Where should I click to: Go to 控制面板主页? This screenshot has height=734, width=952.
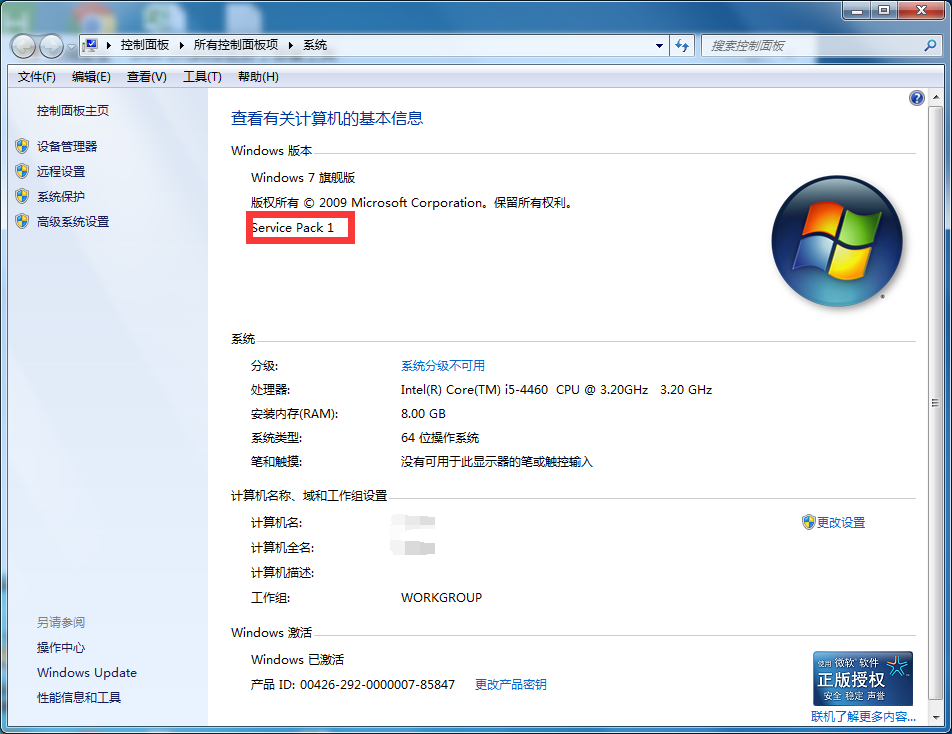pos(73,110)
